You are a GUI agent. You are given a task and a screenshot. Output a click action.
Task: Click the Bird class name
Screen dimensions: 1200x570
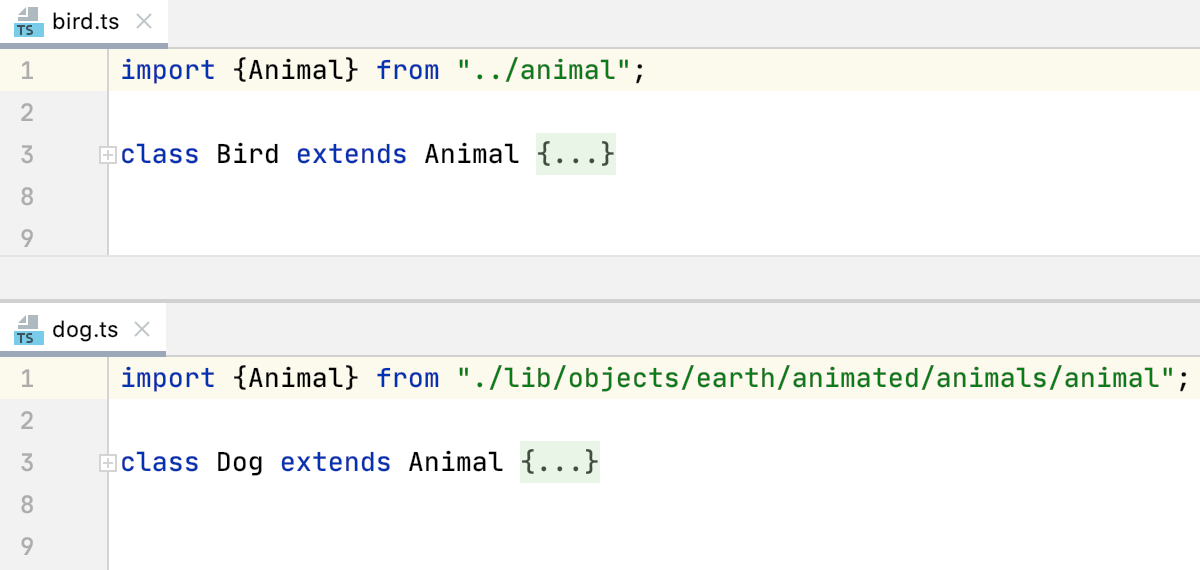[247, 155]
